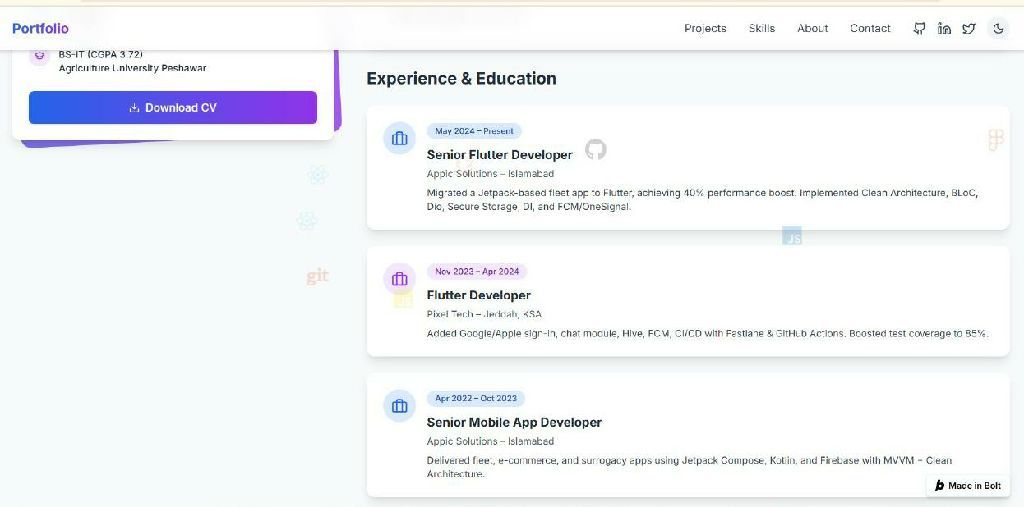Click the orange floating git logo
The height and width of the screenshot is (507, 1024).
pyautogui.click(x=317, y=276)
